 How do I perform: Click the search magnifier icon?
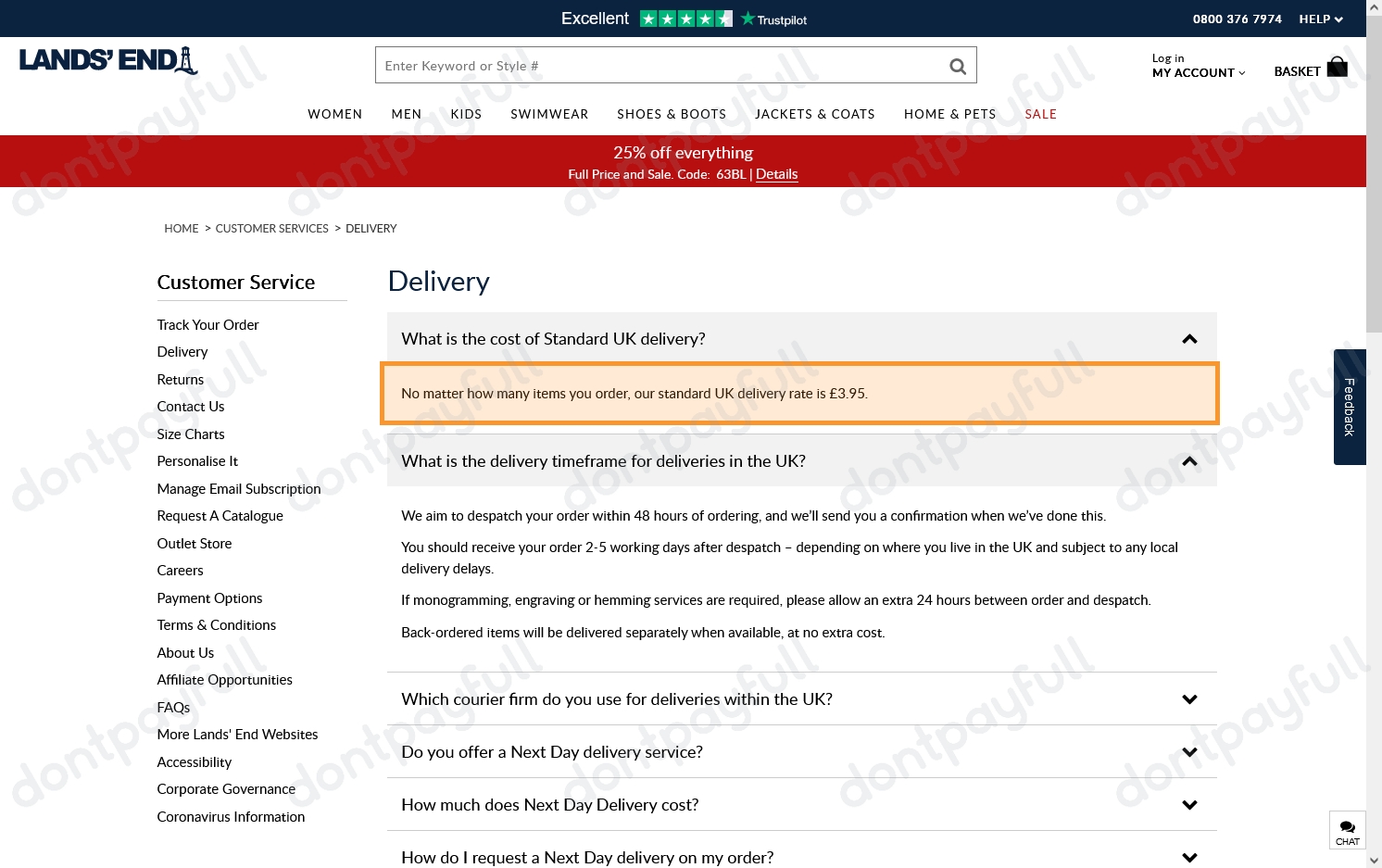point(958,66)
